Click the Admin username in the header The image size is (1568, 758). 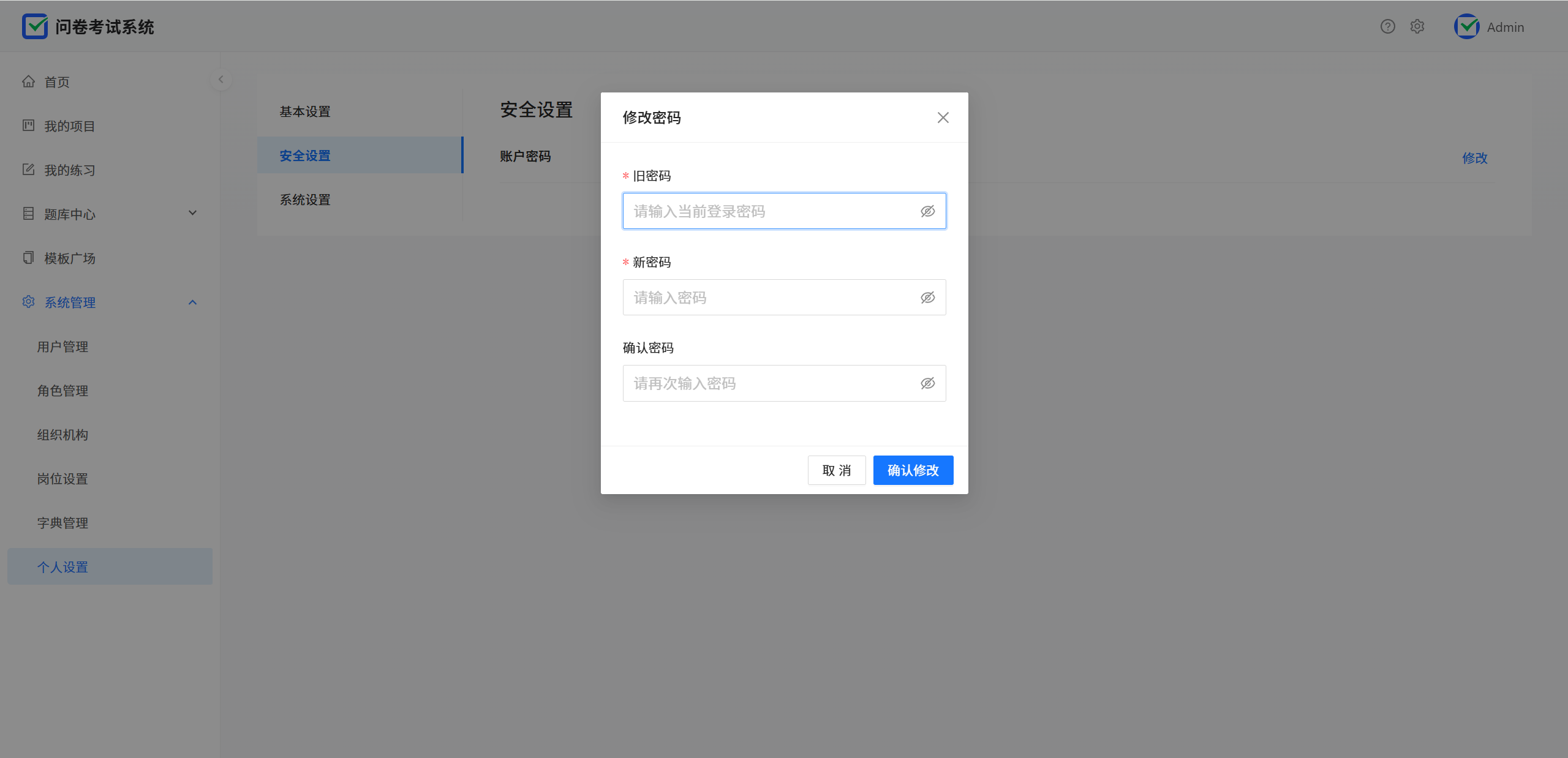(1506, 27)
